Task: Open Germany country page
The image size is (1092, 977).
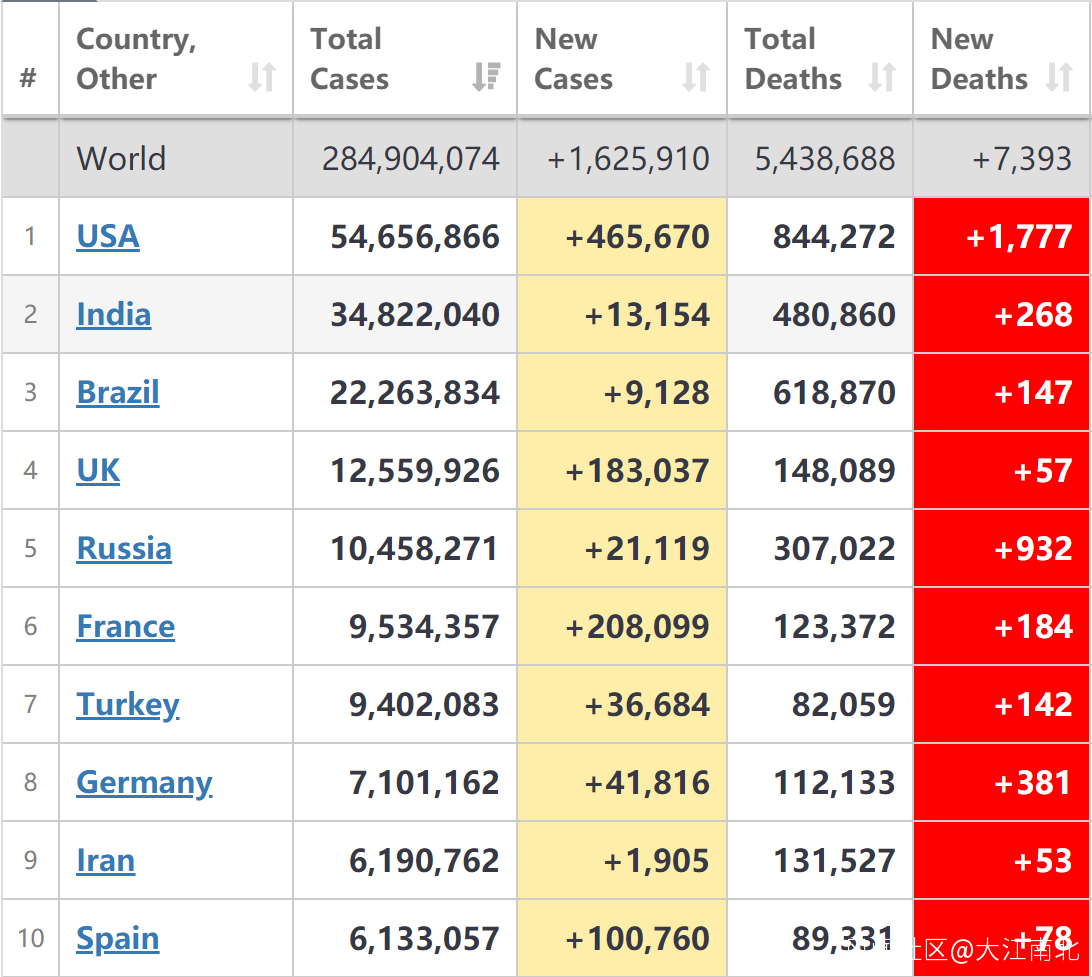Action: [x=144, y=783]
